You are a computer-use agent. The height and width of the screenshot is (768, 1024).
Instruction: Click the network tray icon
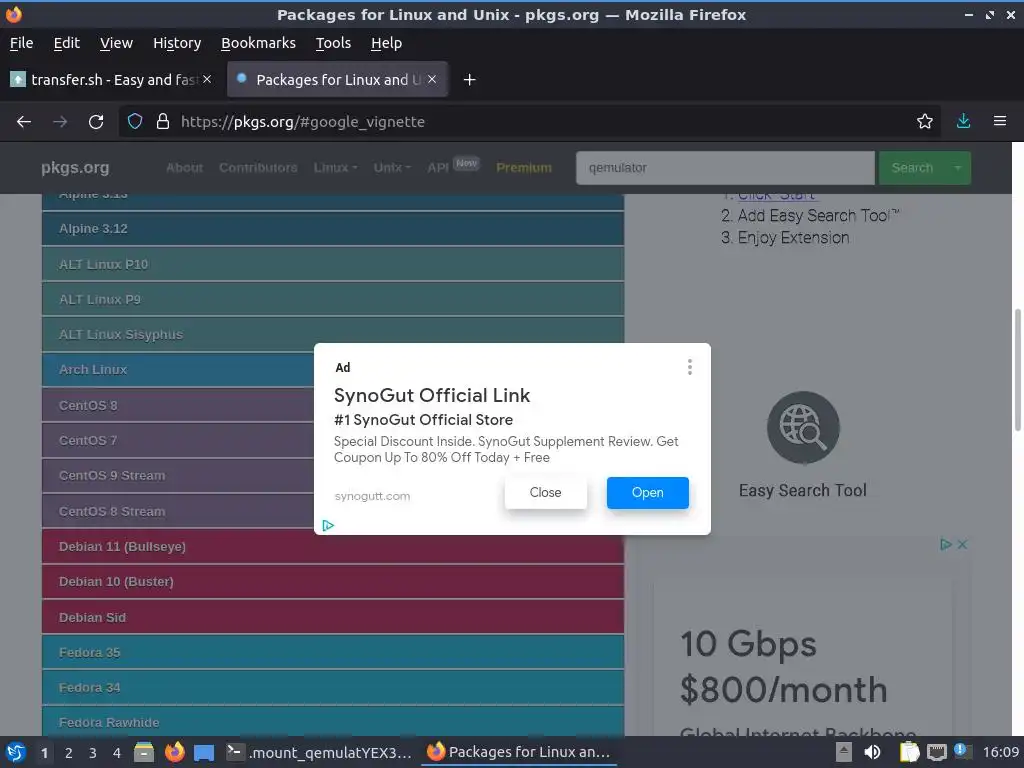click(x=936, y=752)
